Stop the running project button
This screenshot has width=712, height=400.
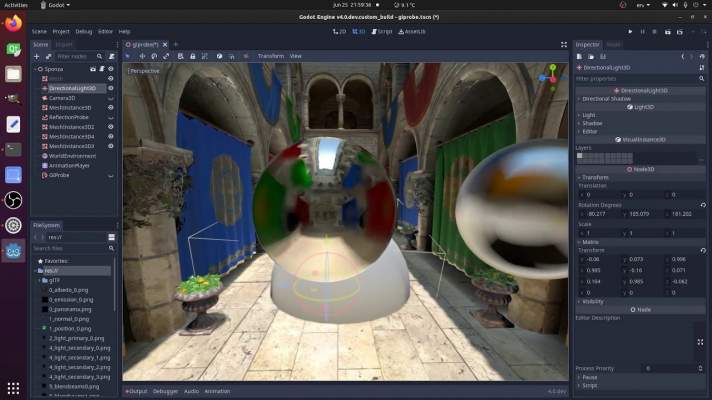(654, 32)
